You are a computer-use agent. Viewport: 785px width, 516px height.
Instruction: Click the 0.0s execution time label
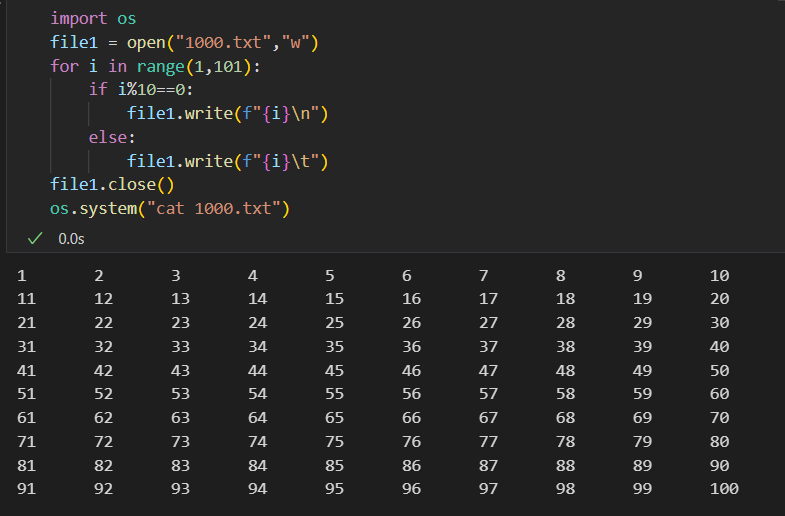pyautogui.click(x=71, y=238)
